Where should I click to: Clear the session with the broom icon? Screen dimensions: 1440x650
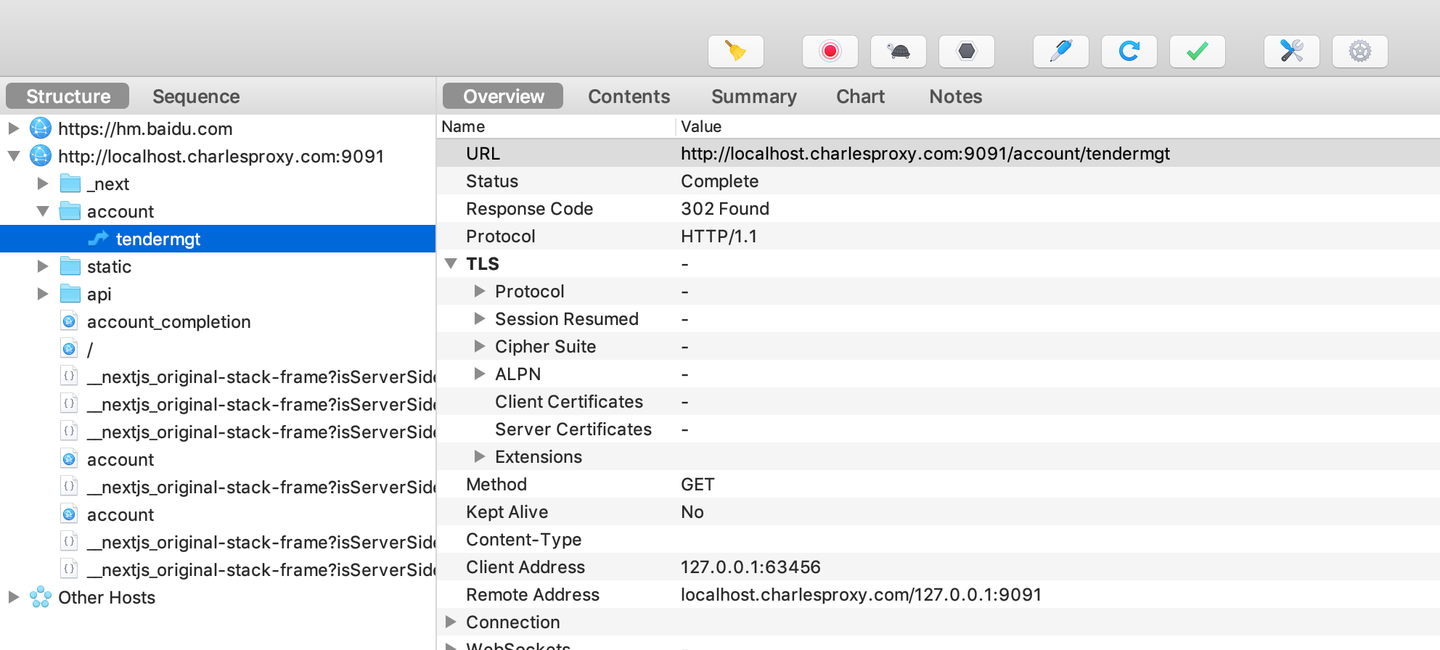click(735, 51)
